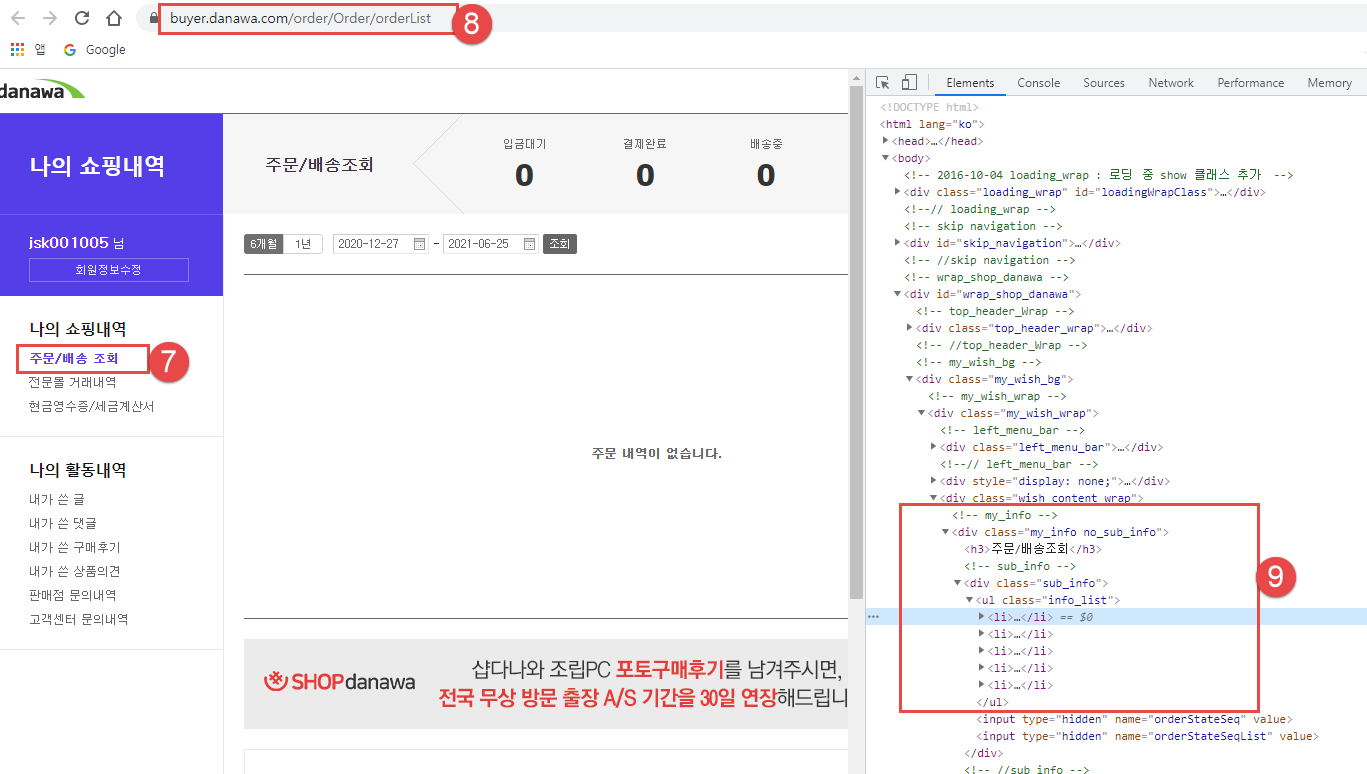The height and width of the screenshot is (774, 1367).
Task: Collapse the body node
Action: pos(885,158)
